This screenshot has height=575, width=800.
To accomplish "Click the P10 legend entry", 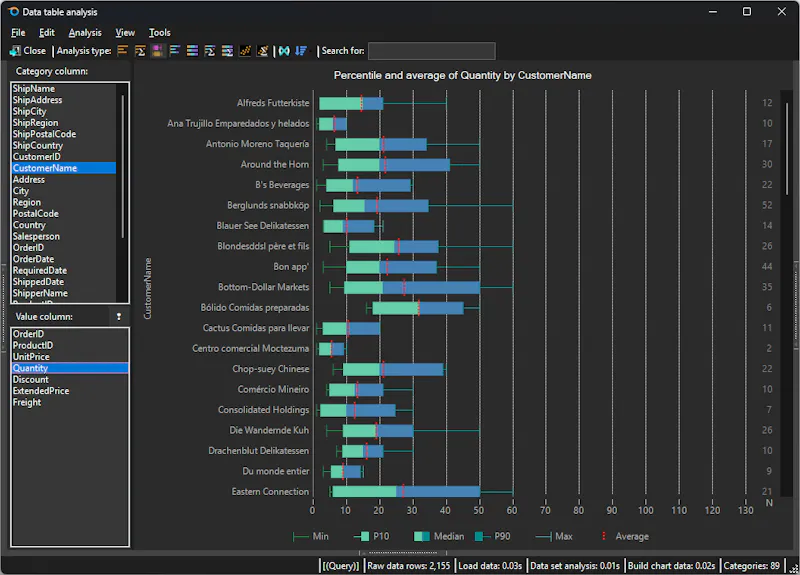I will pyautogui.click(x=371, y=536).
